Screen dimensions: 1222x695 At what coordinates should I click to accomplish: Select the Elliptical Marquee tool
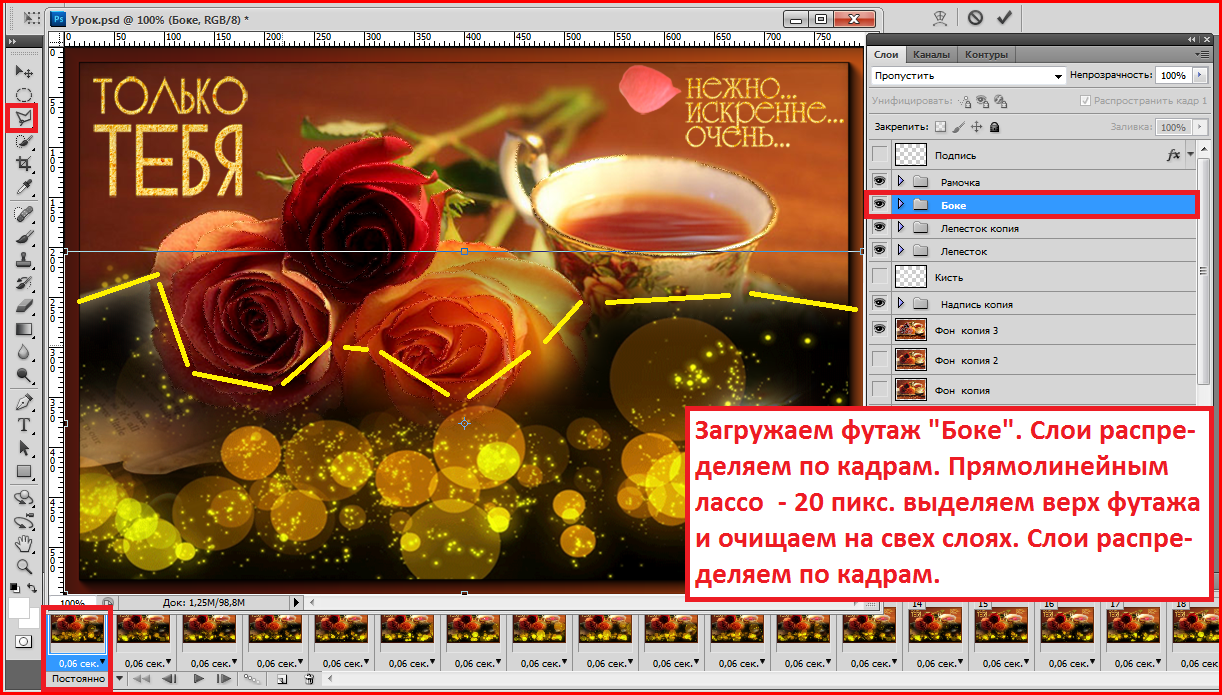[24, 95]
